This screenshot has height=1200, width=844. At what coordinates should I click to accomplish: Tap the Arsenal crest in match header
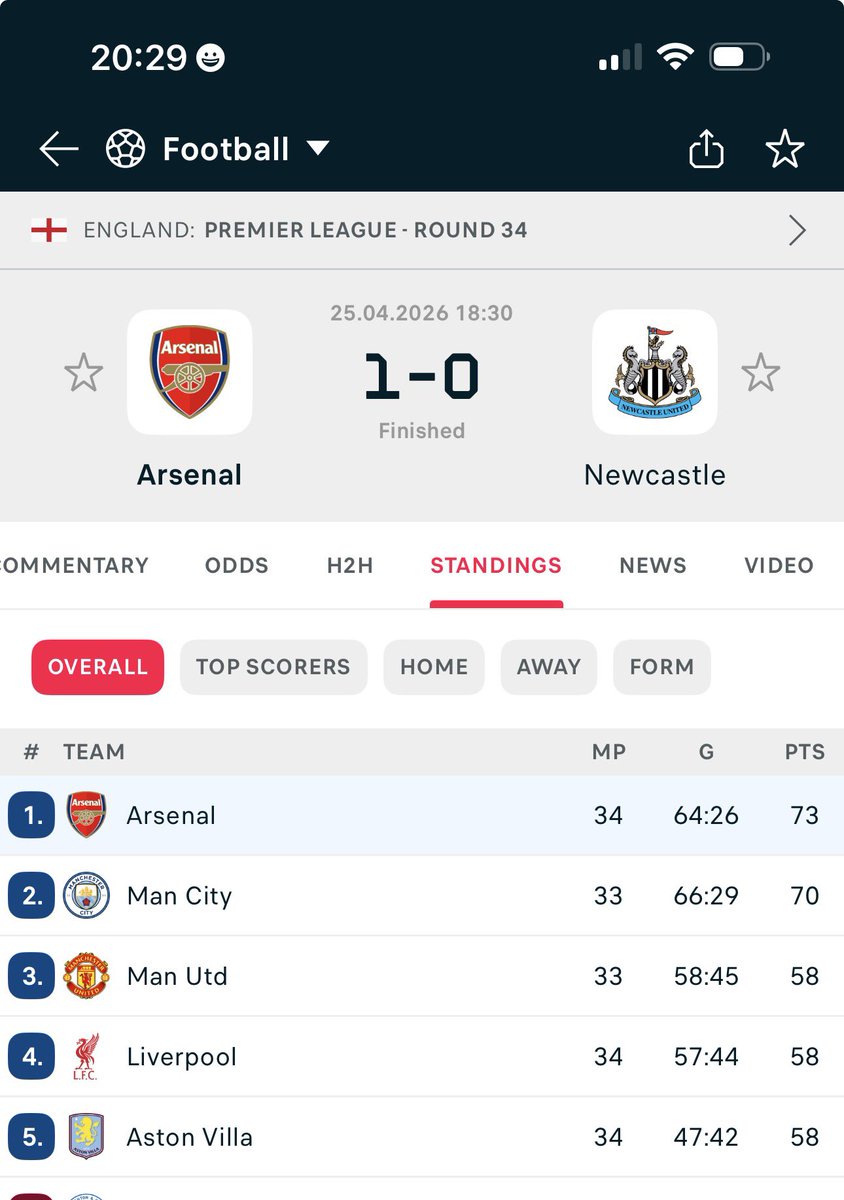(190, 372)
